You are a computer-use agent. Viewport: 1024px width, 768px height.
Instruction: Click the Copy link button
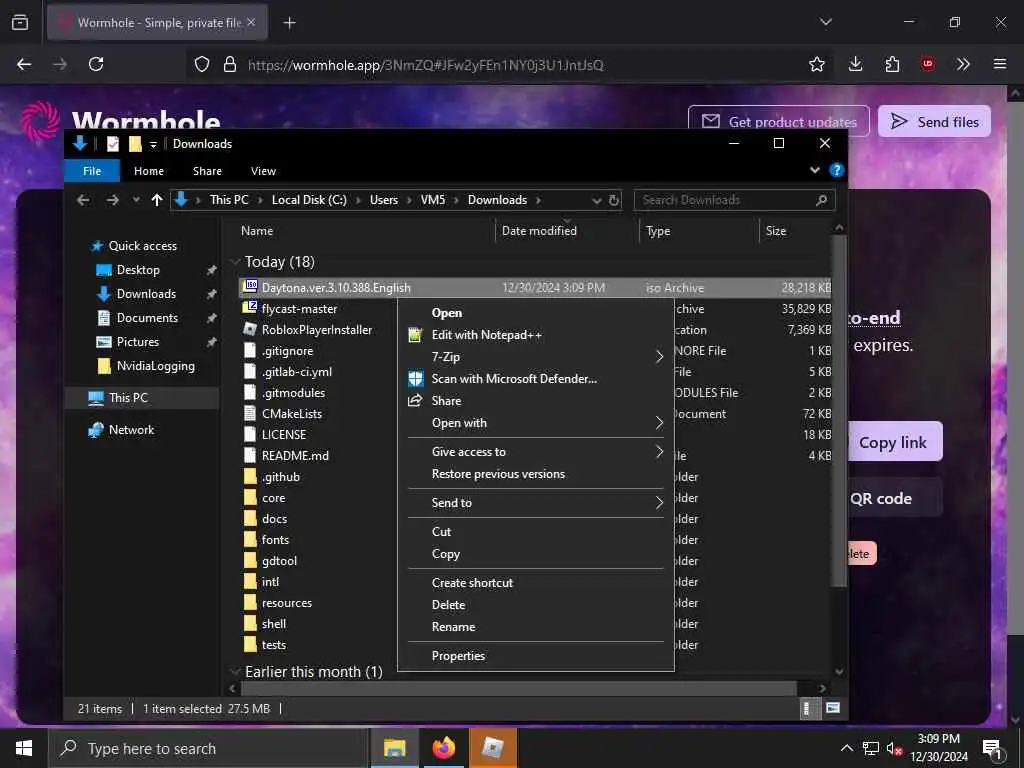893,442
